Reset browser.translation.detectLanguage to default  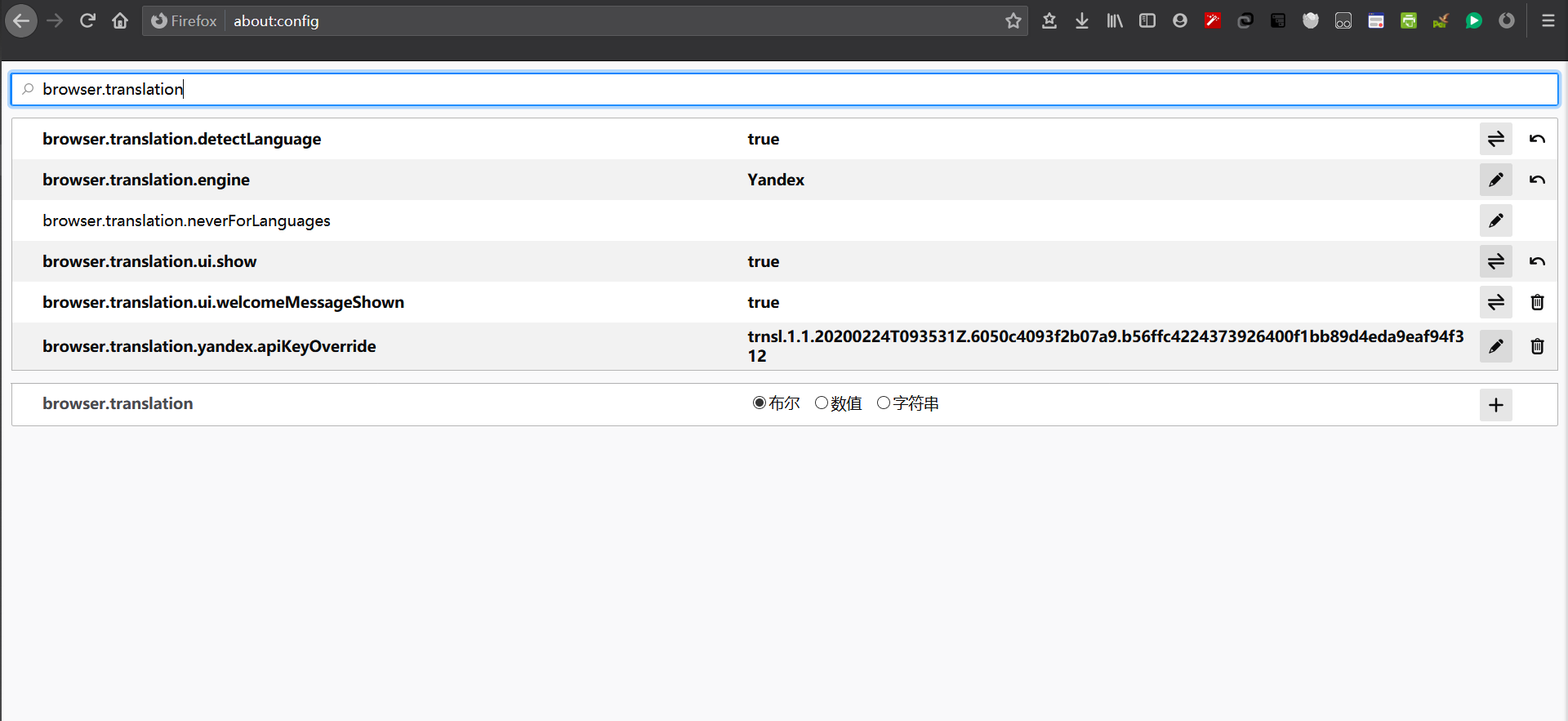point(1537,139)
